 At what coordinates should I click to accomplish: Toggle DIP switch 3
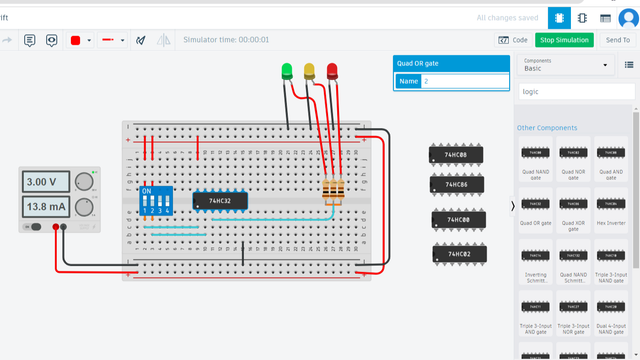pyautogui.click(x=160, y=201)
